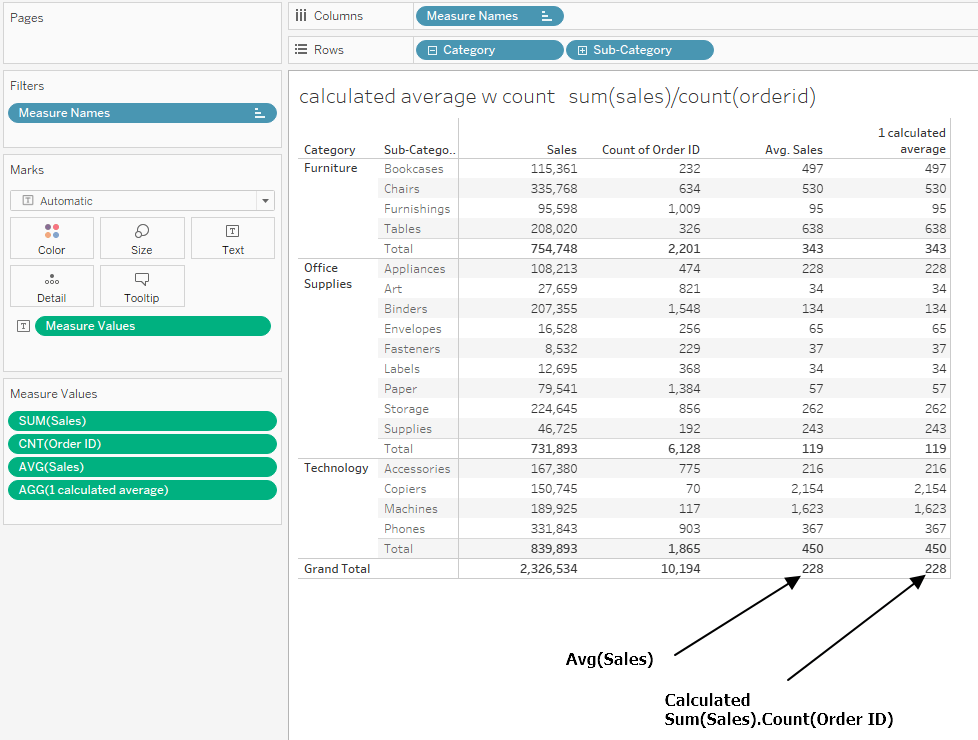Click the Pages shelf label
The image size is (978, 740).
[27, 17]
